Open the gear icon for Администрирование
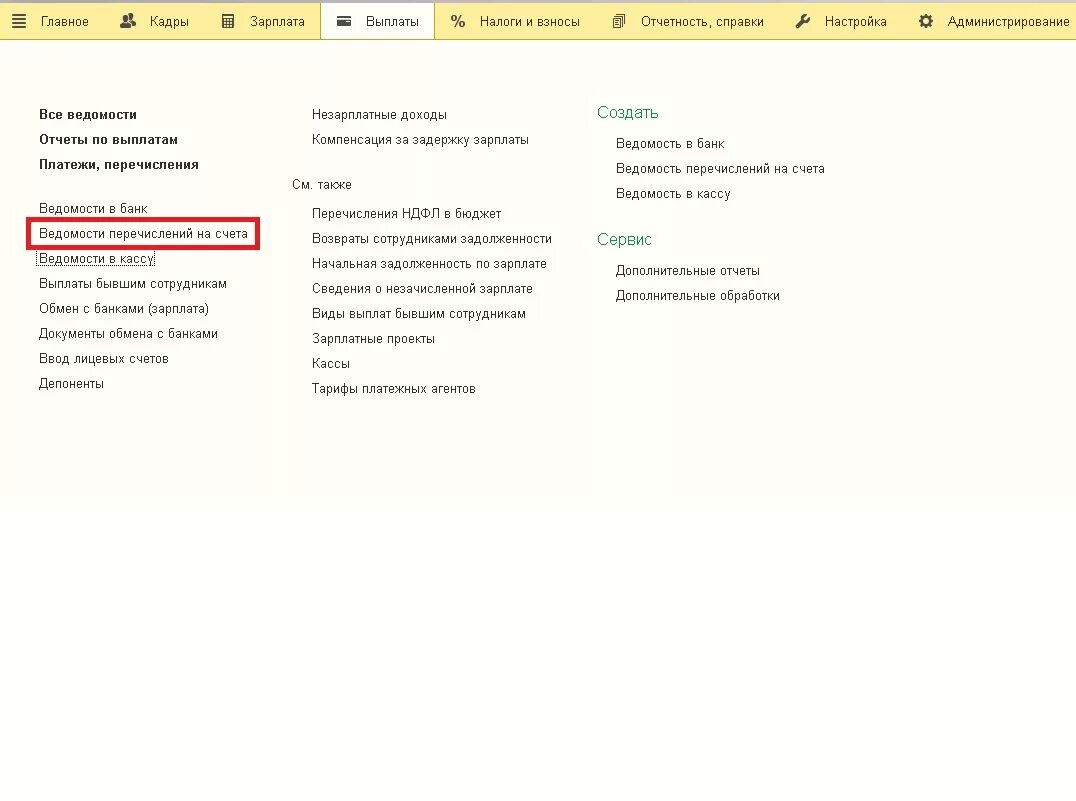This screenshot has height=801, width=1076. [927, 19]
